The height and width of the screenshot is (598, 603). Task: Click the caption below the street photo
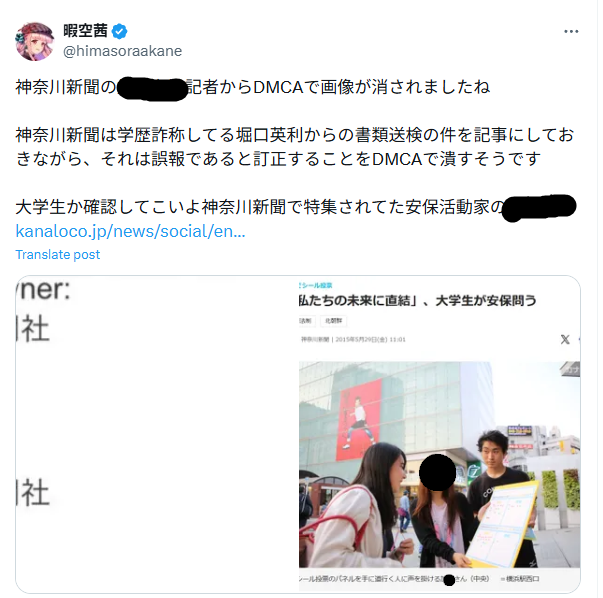tap(419, 579)
